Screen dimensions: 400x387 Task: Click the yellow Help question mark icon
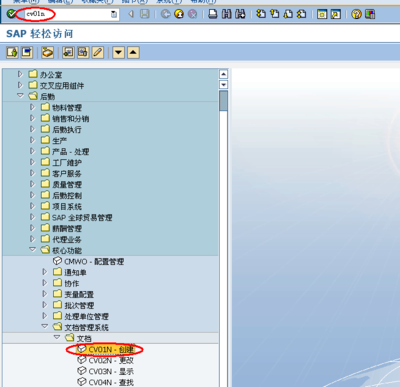pos(356,14)
